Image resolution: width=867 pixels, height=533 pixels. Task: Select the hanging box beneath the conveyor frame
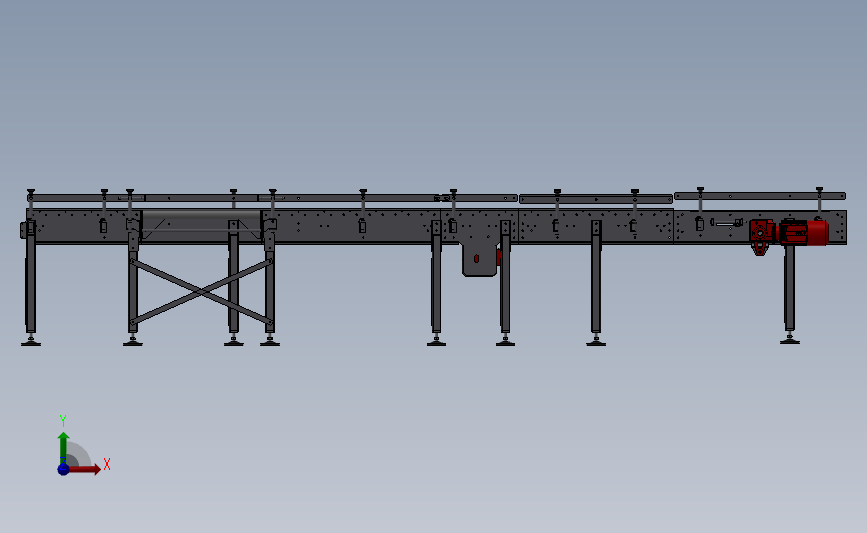(x=480, y=259)
